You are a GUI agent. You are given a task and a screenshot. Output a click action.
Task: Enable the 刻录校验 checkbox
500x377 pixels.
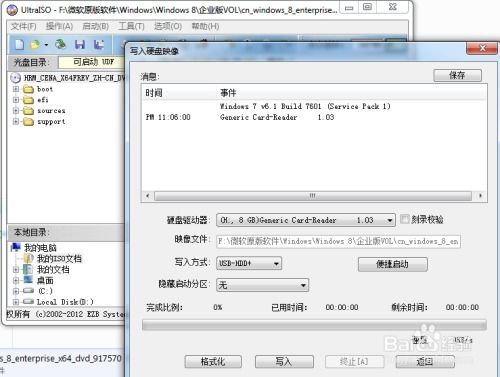404,219
